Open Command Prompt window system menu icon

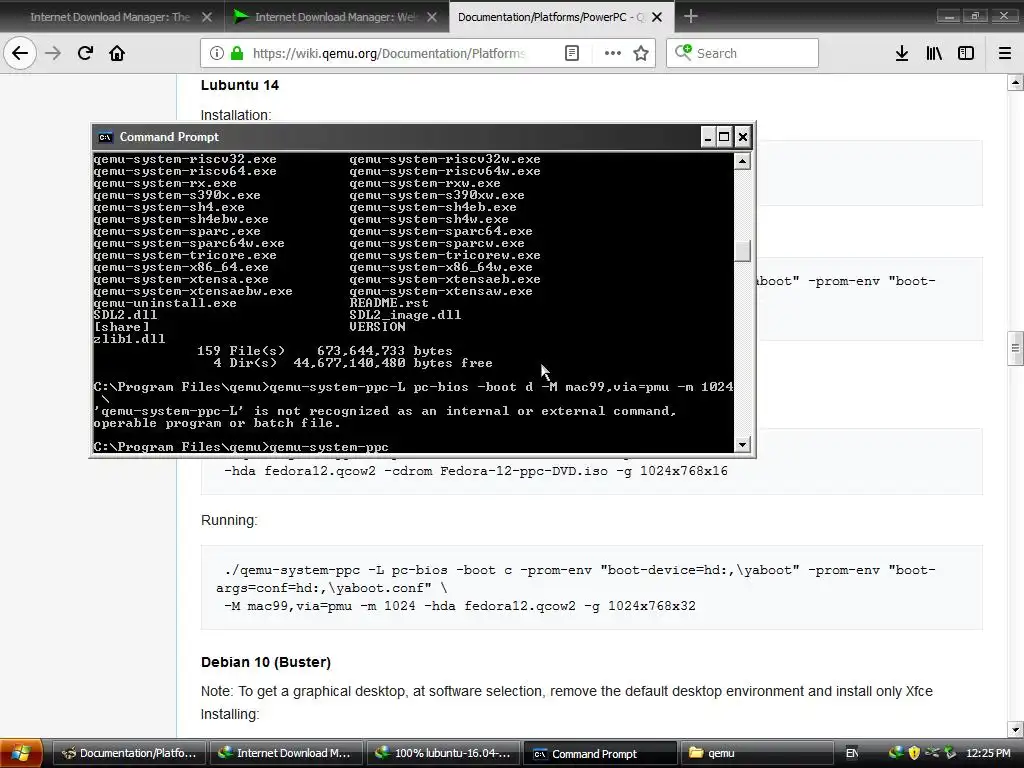(x=104, y=137)
